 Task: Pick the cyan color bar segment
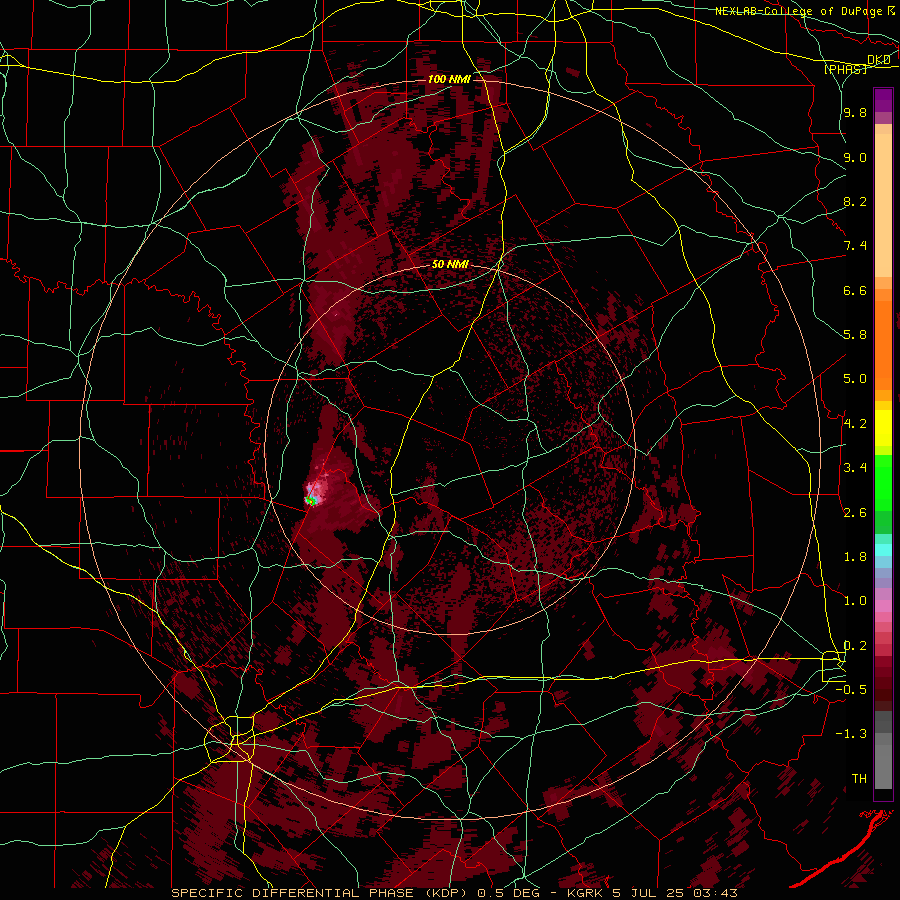[x=883, y=550]
